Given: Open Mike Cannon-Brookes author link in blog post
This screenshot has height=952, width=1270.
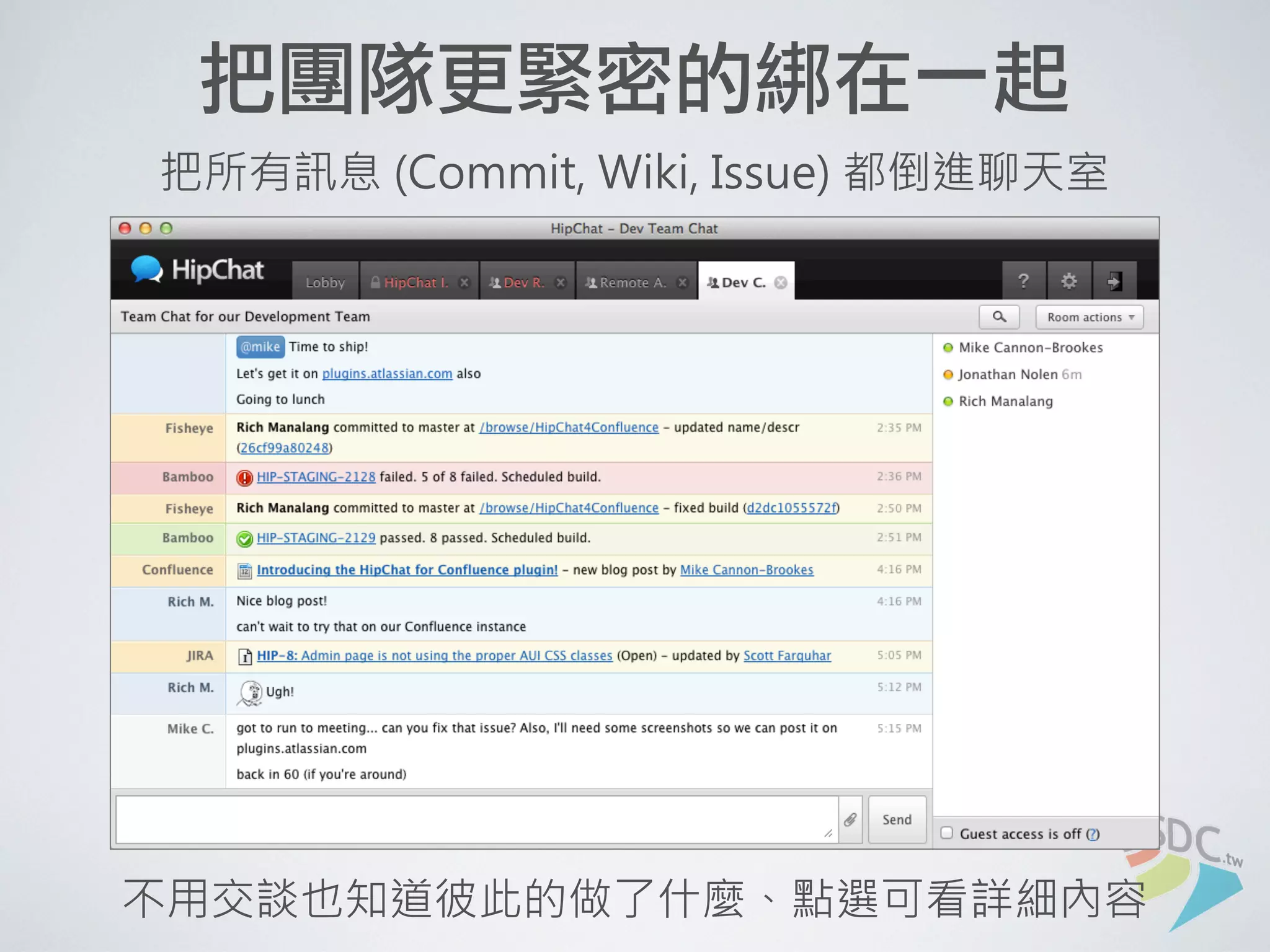Looking at the screenshot, I should coord(747,570).
